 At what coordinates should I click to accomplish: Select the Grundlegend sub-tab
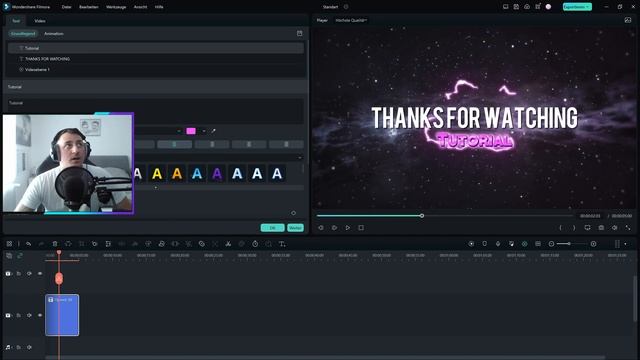(23, 34)
